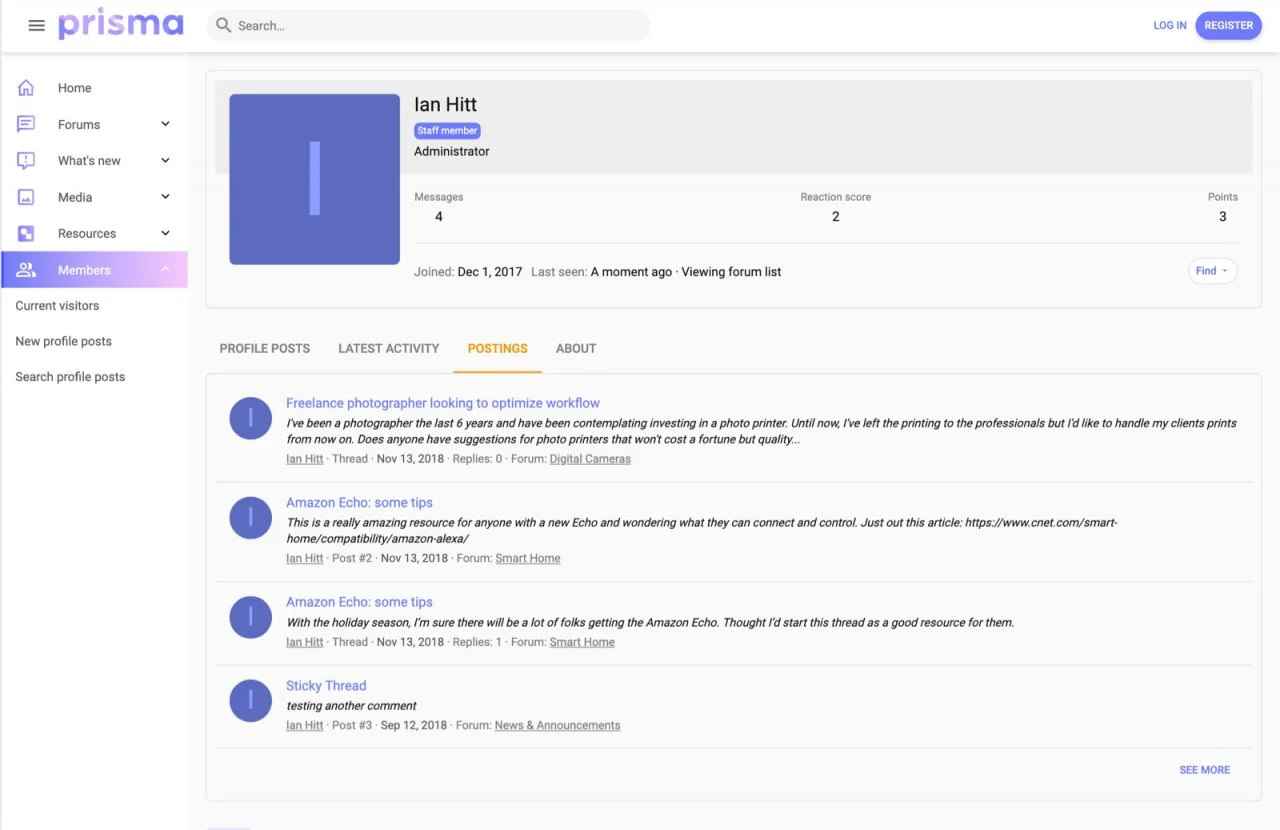The height and width of the screenshot is (830, 1280).
Task: Click the Resources icon in sidebar
Action: coord(26,234)
